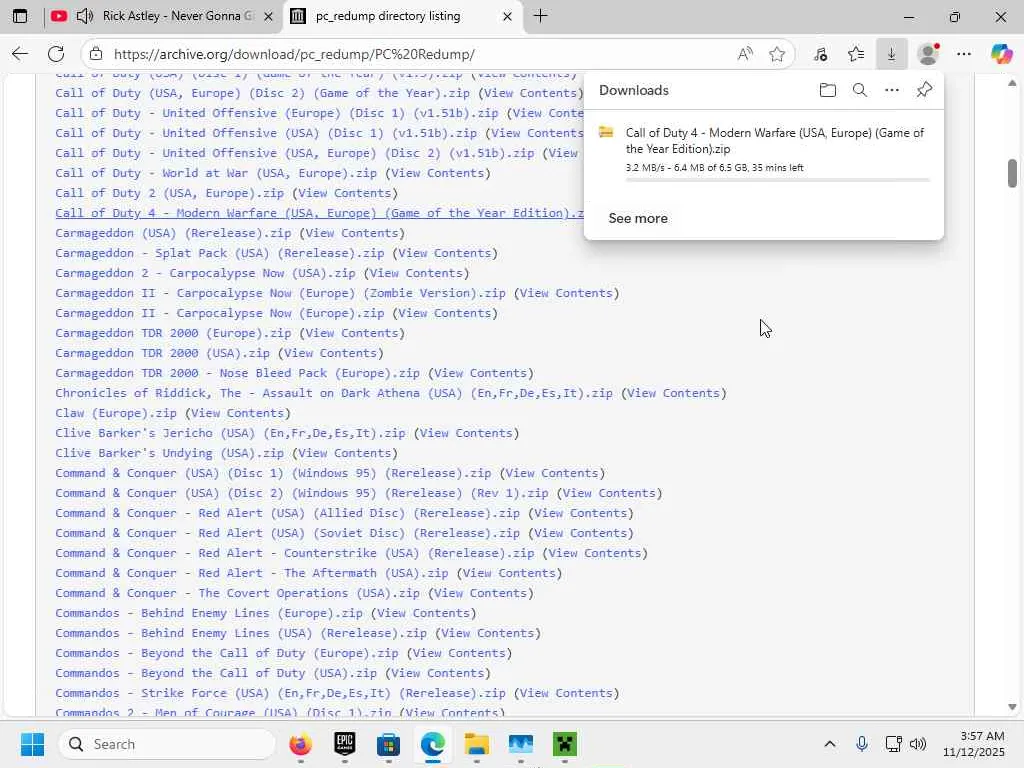The height and width of the screenshot is (768, 1024).
Task: Search downloads with magnifier icon
Action: [859, 90]
